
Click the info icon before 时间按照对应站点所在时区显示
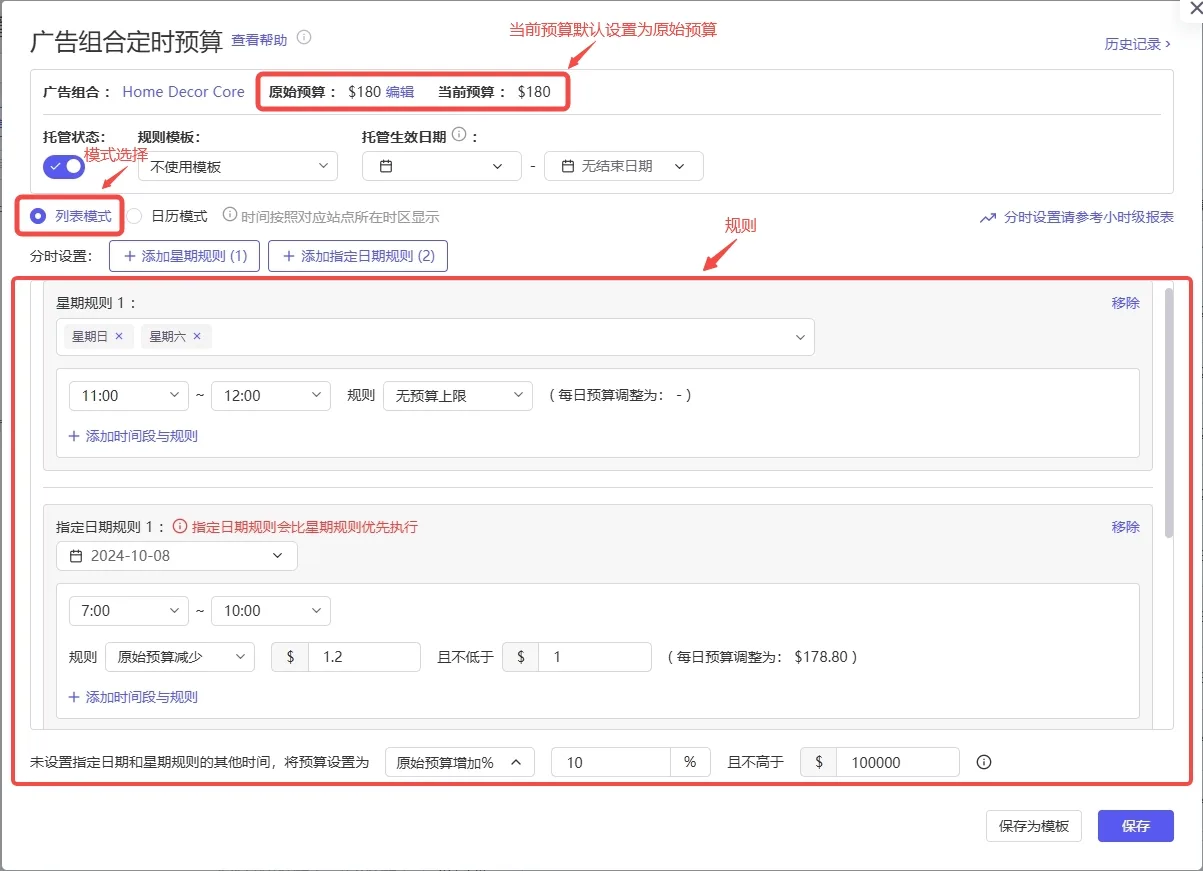point(229,215)
